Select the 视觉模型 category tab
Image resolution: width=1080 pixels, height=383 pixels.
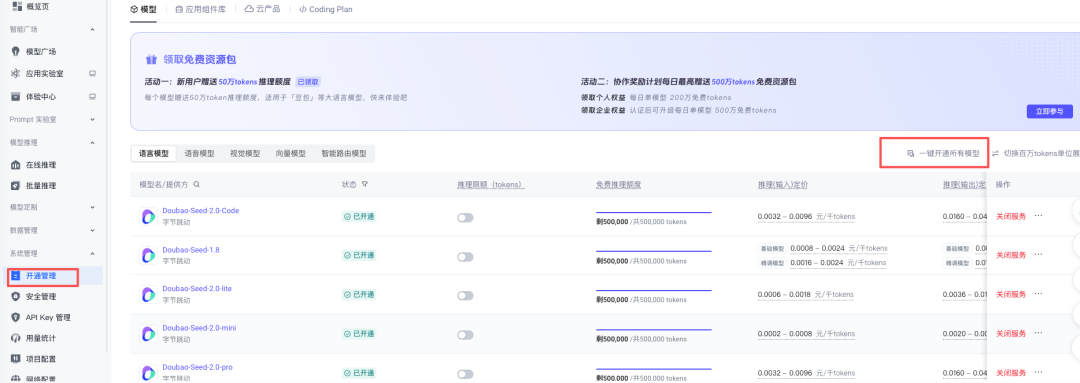click(245, 154)
